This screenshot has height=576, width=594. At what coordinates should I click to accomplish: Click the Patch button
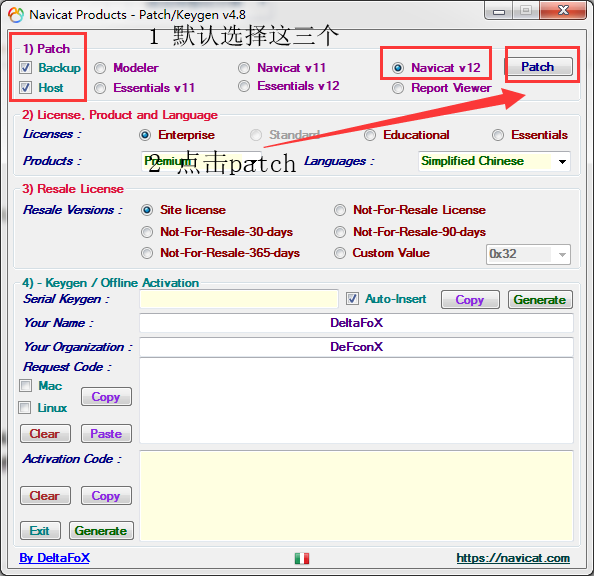[x=539, y=67]
